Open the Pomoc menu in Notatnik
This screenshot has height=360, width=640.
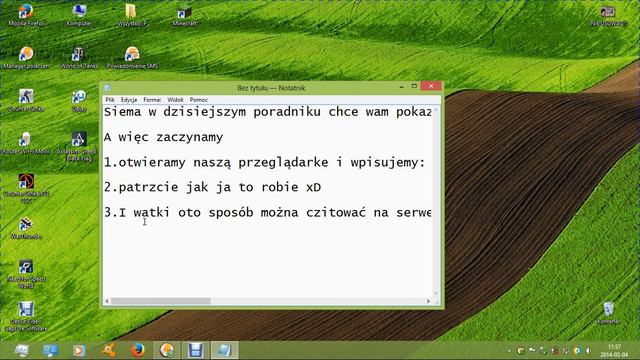click(199, 100)
